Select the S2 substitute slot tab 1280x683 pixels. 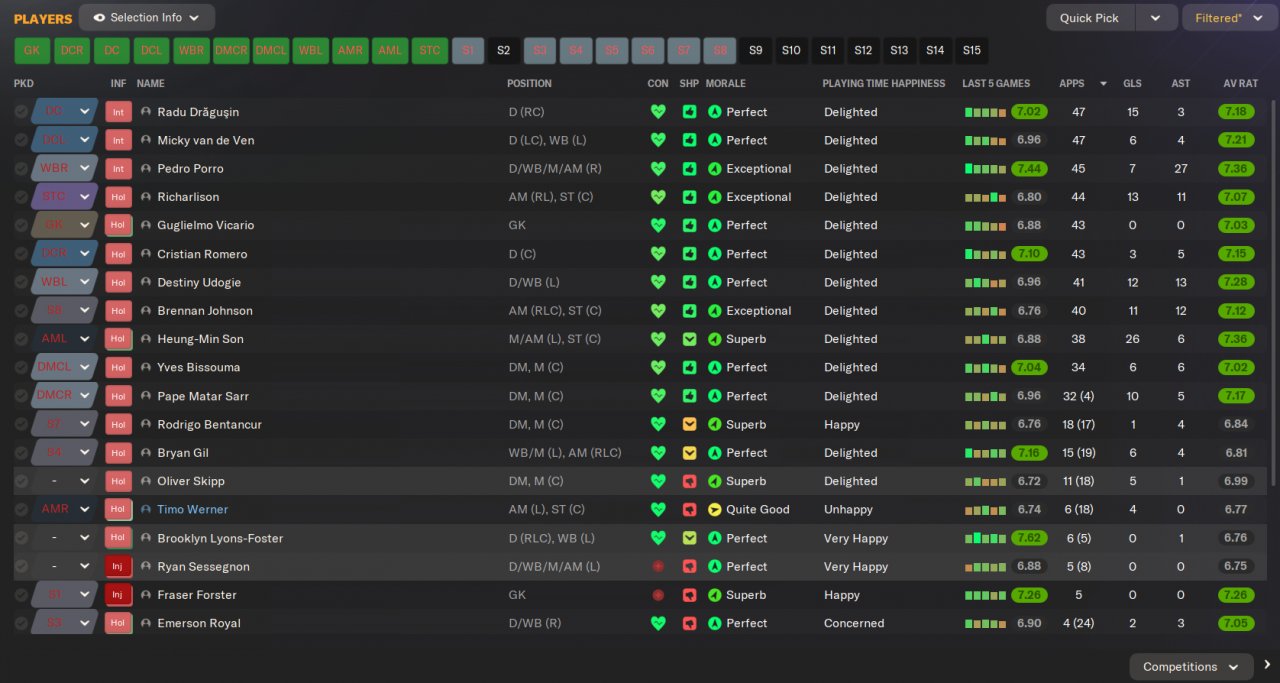[504, 50]
